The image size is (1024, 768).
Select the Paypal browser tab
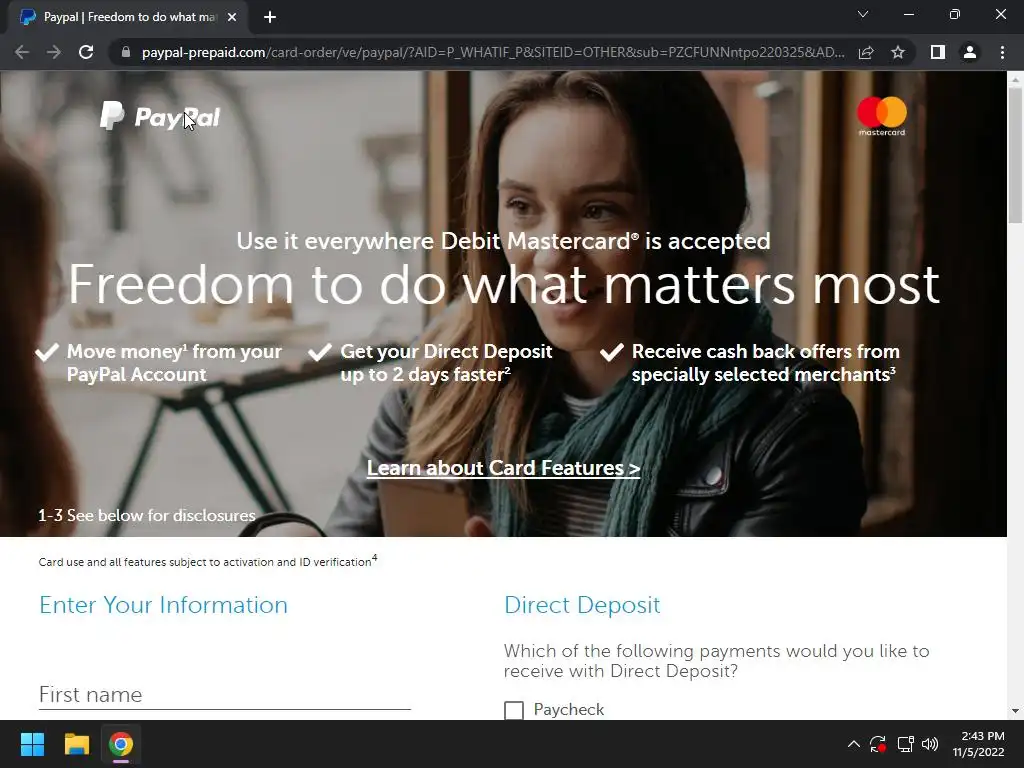tap(128, 17)
